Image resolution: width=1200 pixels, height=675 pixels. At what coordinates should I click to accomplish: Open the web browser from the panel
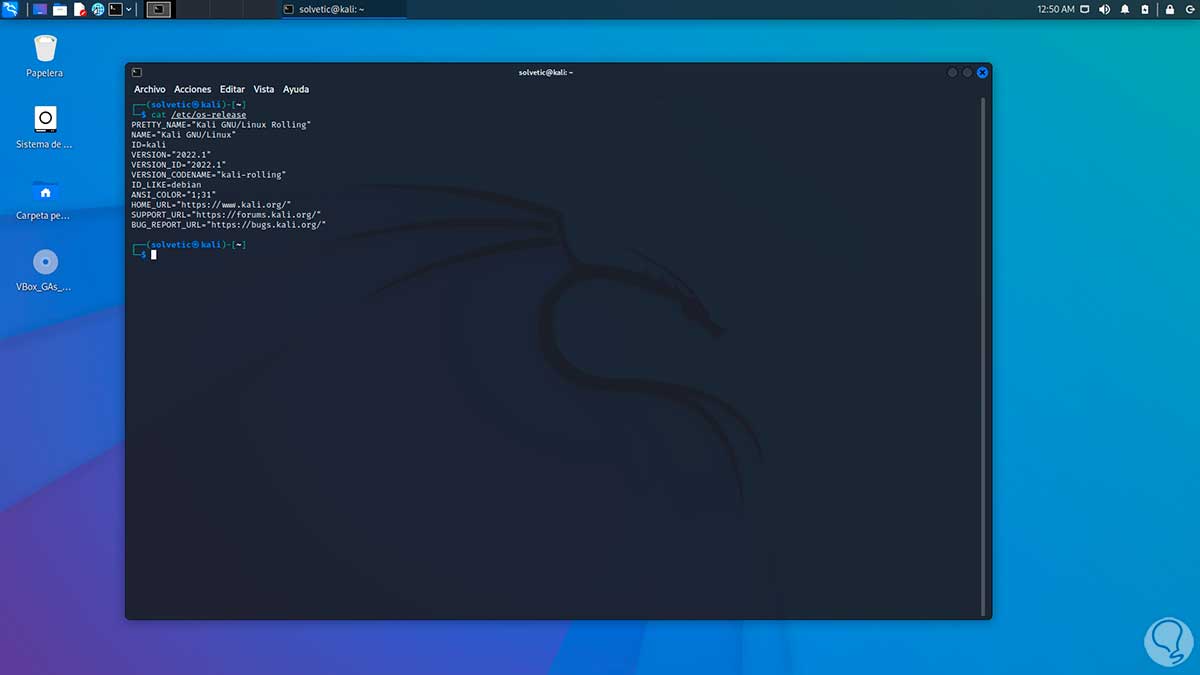tap(98, 9)
